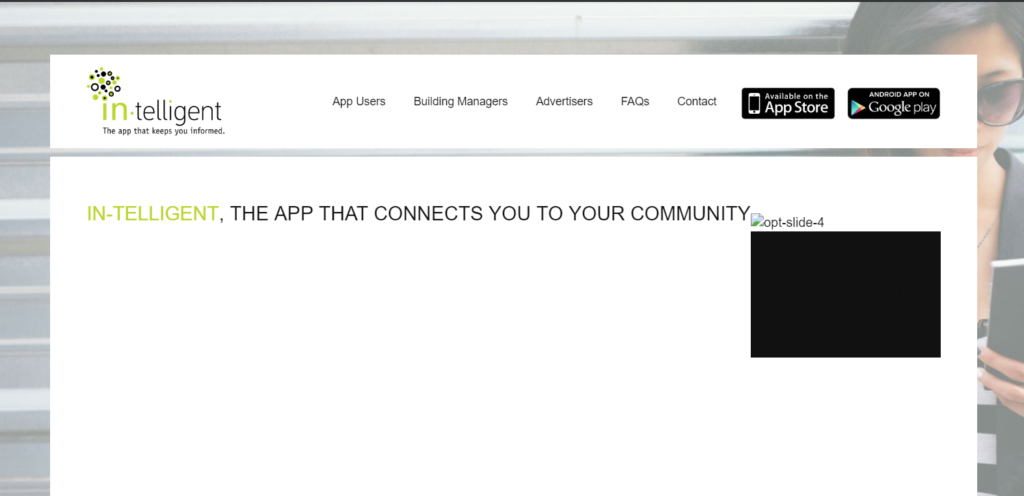Image resolution: width=1024 pixels, height=496 pixels.
Task: Click the Android App on Google Play badge
Action: point(893,103)
